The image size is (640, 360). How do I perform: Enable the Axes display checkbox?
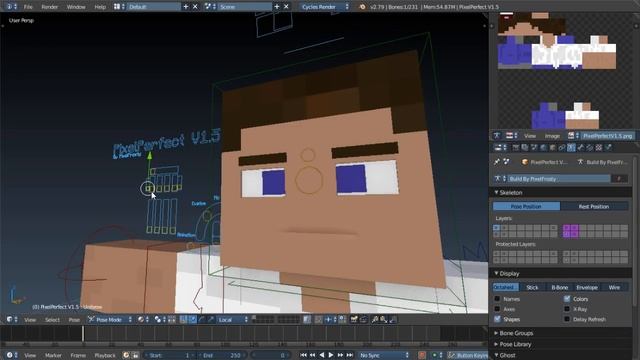pyautogui.click(x=497, y=309)
